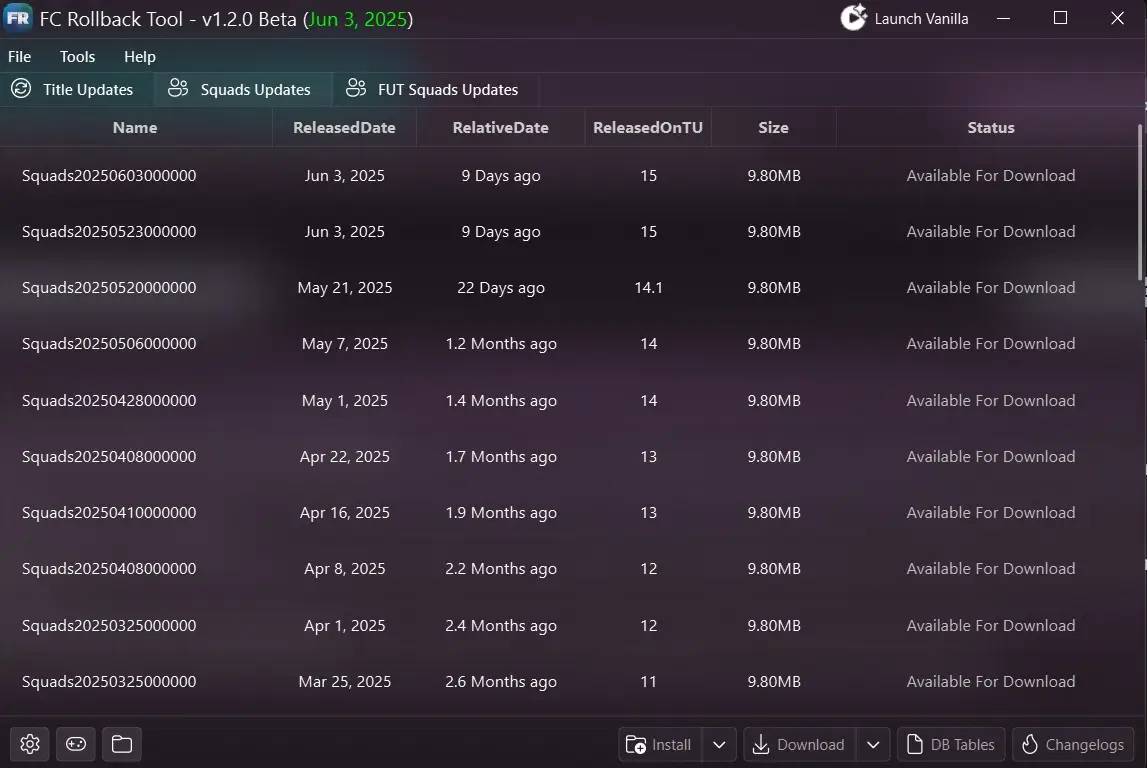
Task: Install the selected squad update
Action: (660, 745)
